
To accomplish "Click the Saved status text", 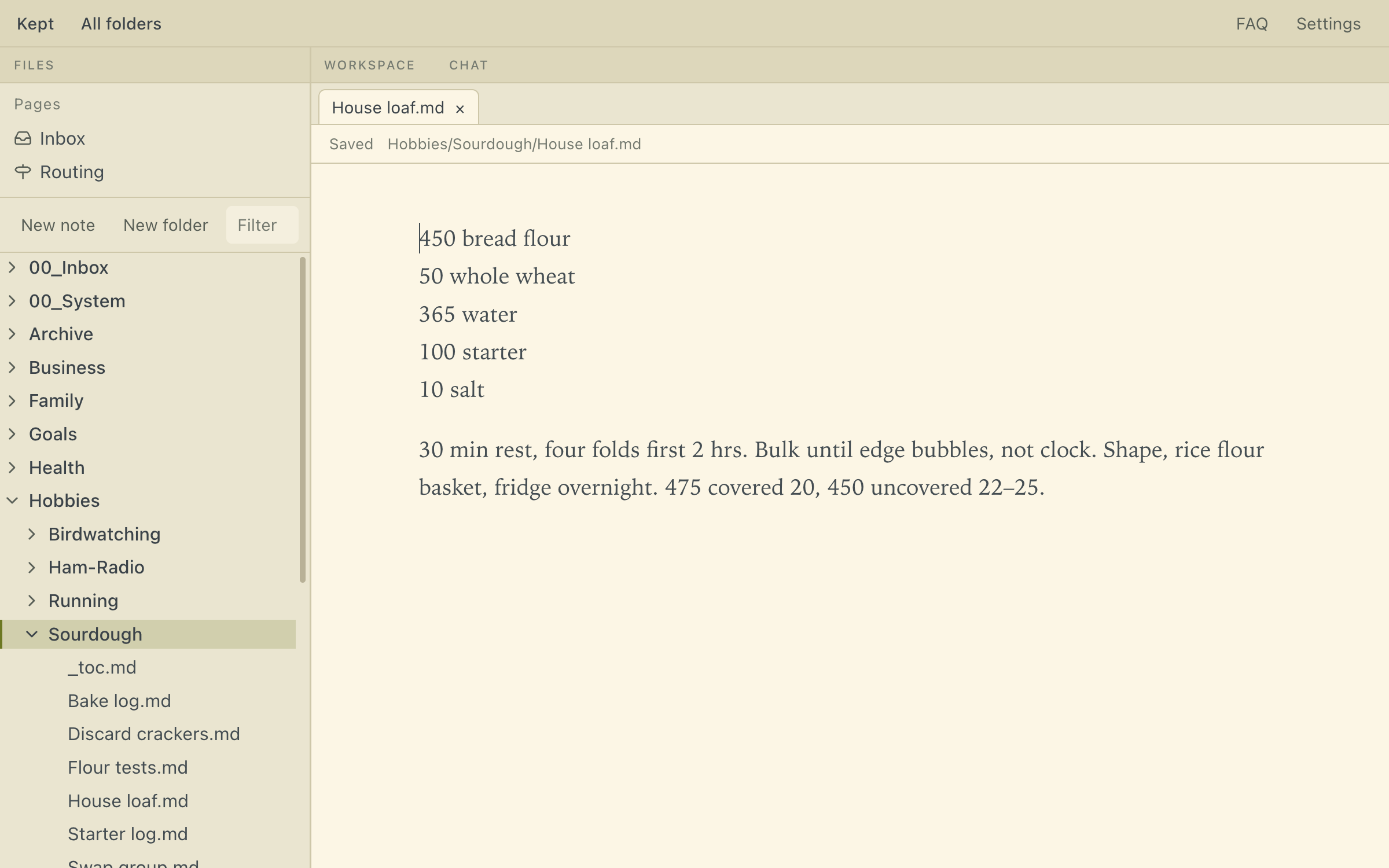I will click(x=351, y=144).
